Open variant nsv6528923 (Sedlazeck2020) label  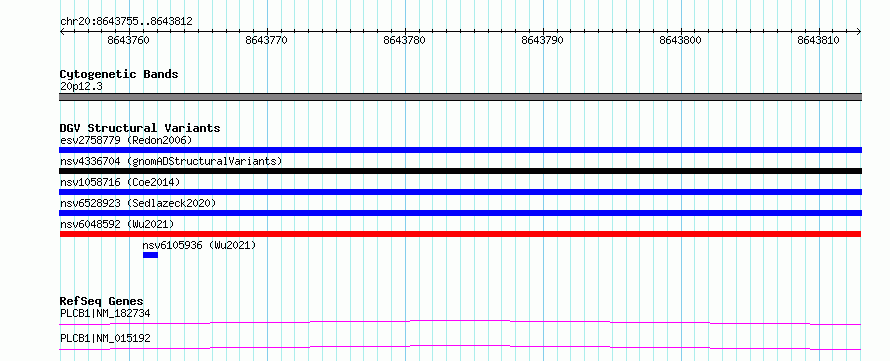tap(138, 203)
